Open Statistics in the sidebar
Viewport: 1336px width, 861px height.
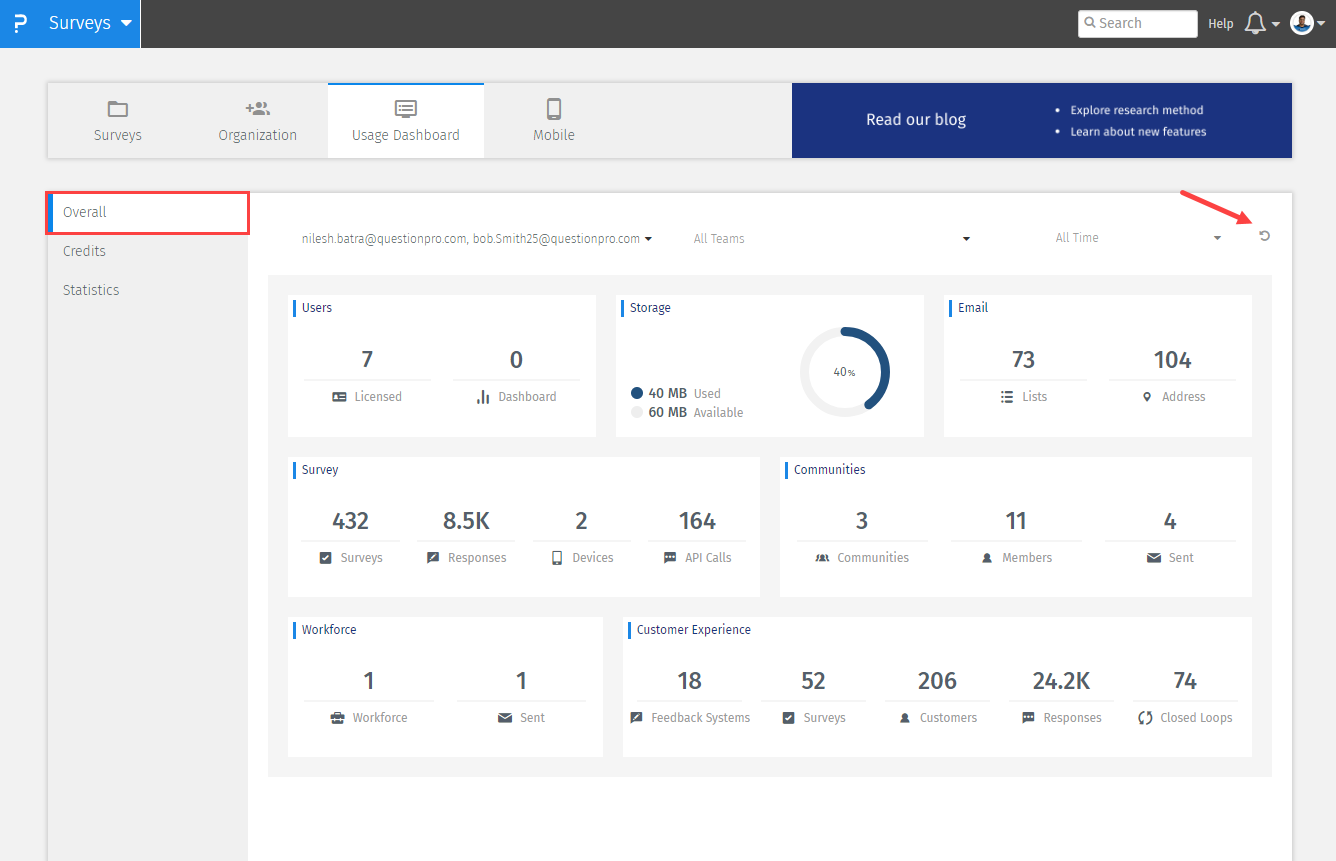coord(91,290)
